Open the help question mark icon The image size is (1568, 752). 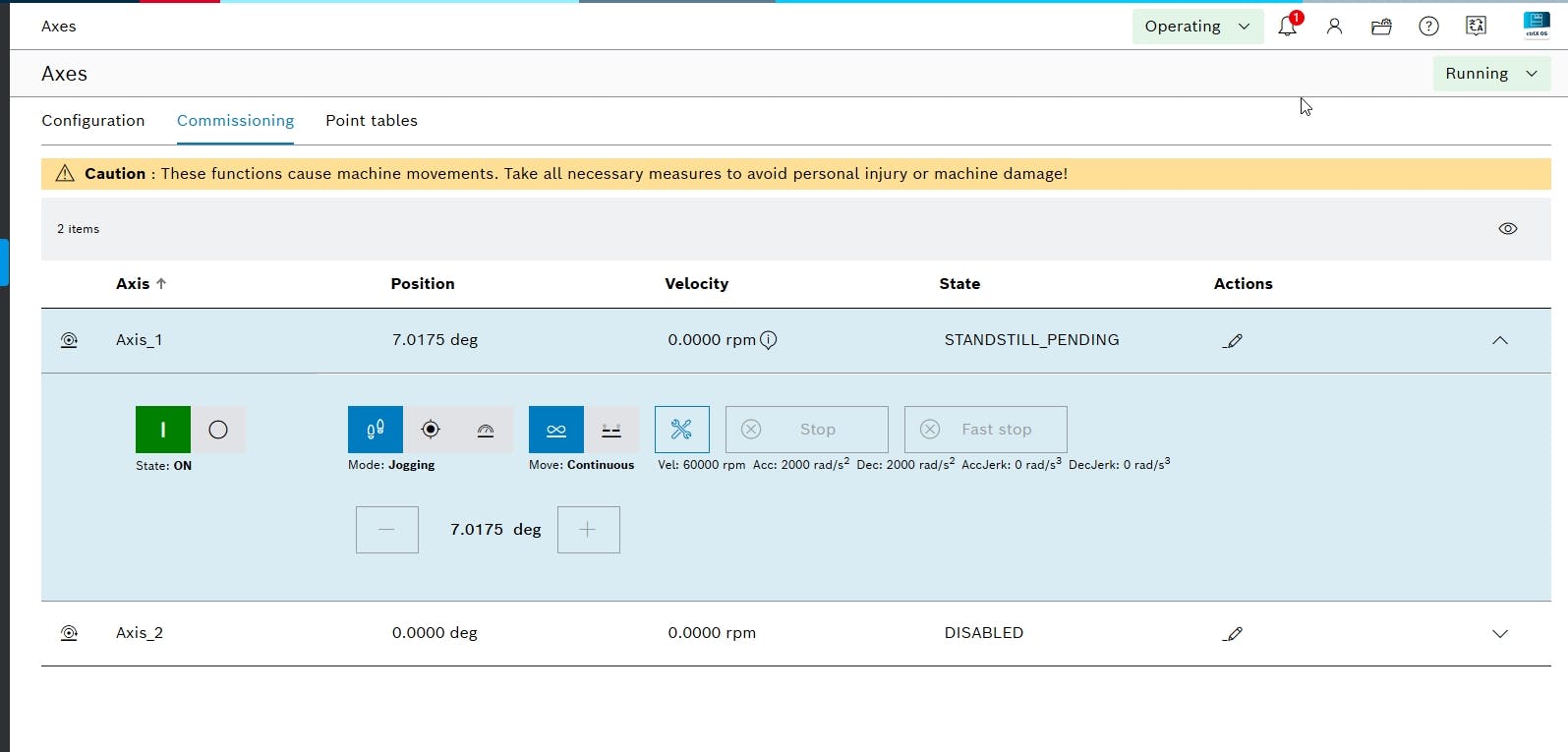(1428, 27)
